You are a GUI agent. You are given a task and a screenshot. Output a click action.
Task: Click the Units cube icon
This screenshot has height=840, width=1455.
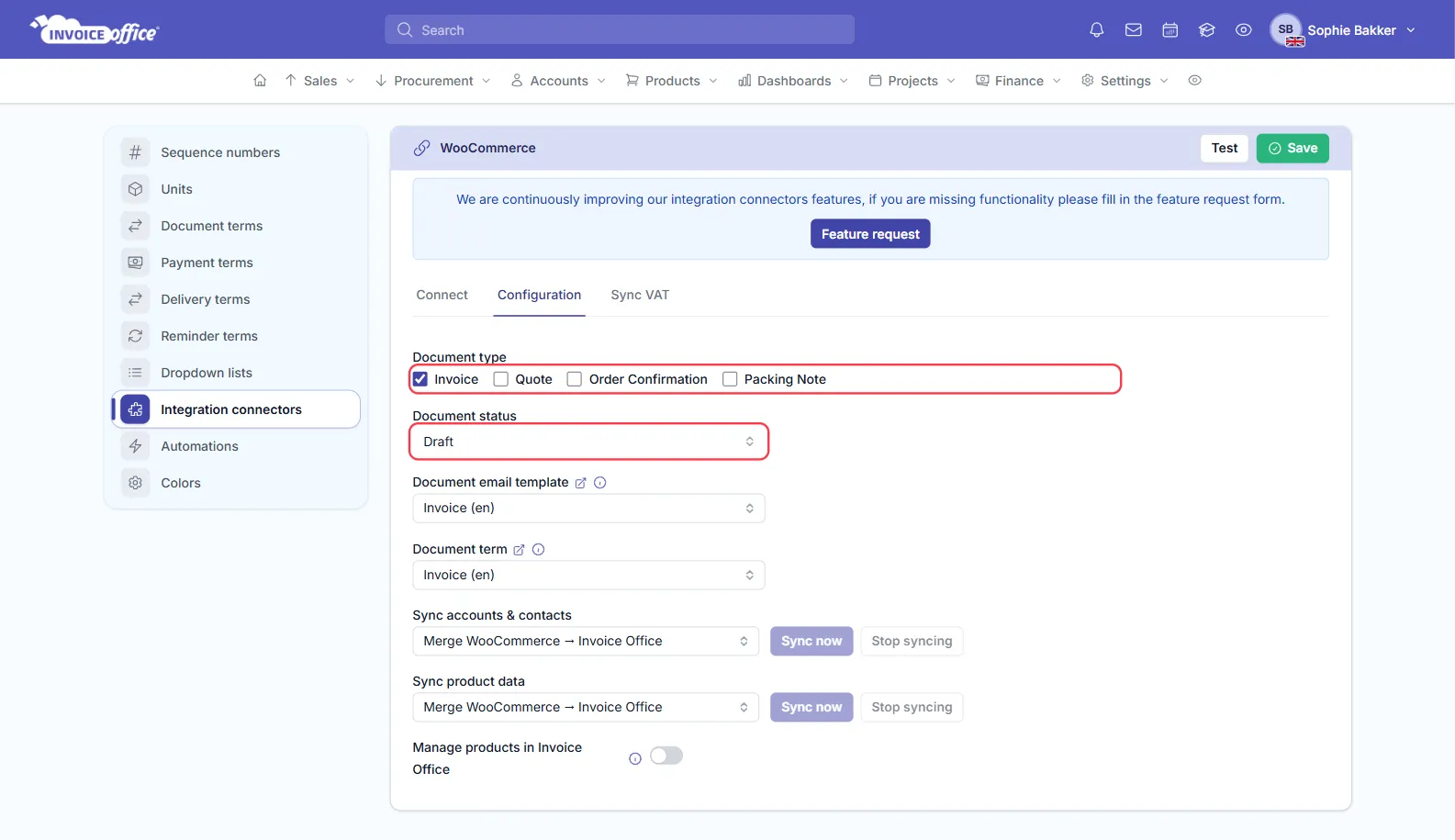pyautogui.click(x=135, y=189)
